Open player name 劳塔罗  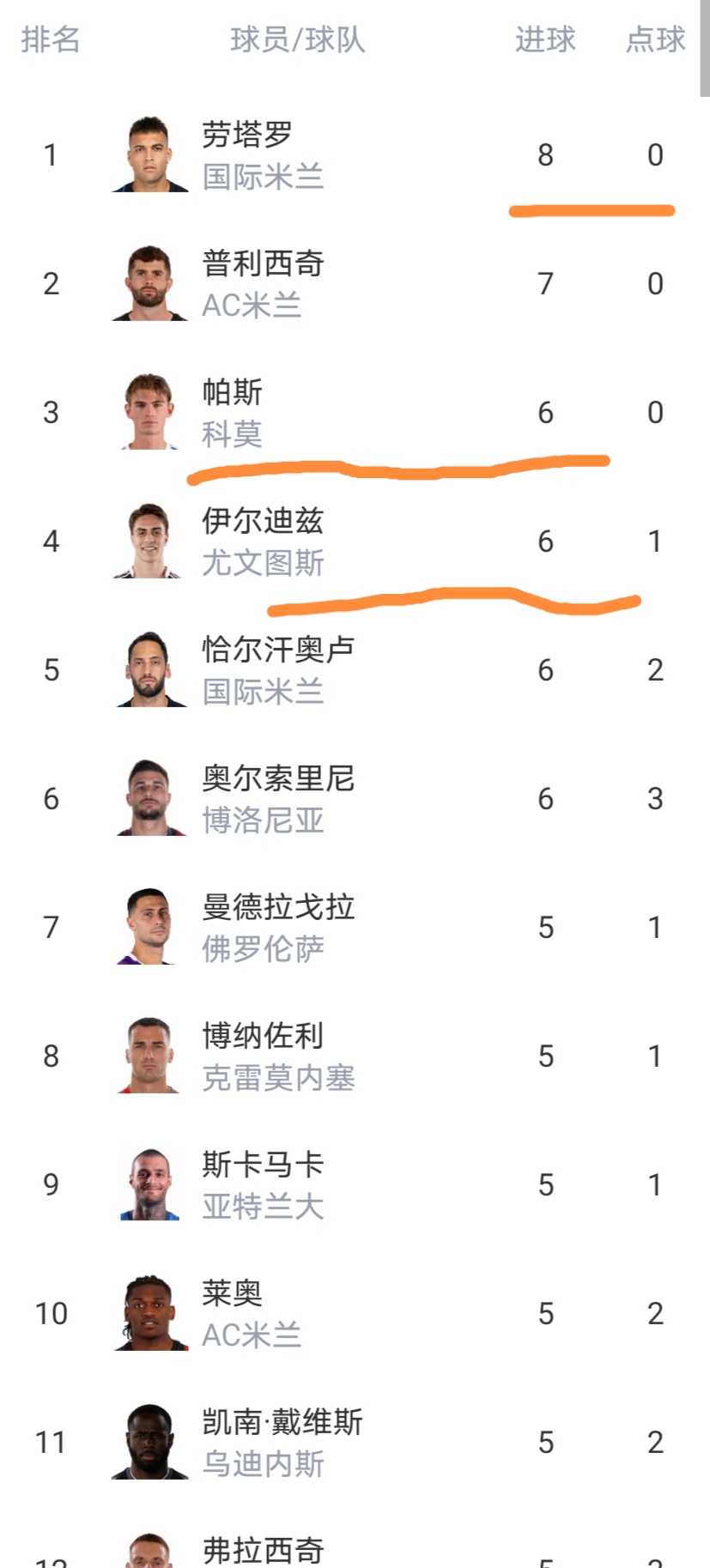click(247, 135)
